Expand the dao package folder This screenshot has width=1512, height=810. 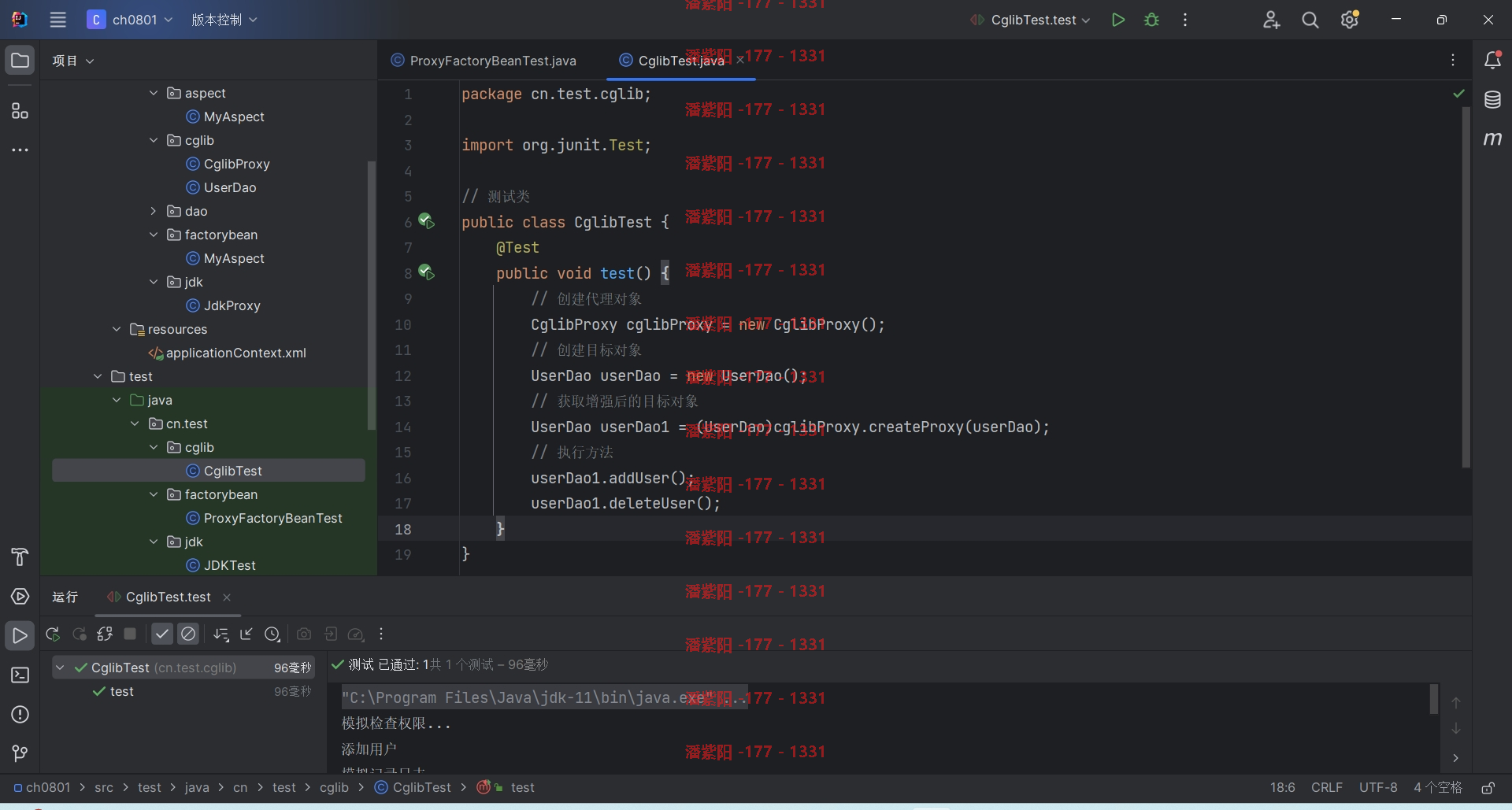[x=154, y=211]
